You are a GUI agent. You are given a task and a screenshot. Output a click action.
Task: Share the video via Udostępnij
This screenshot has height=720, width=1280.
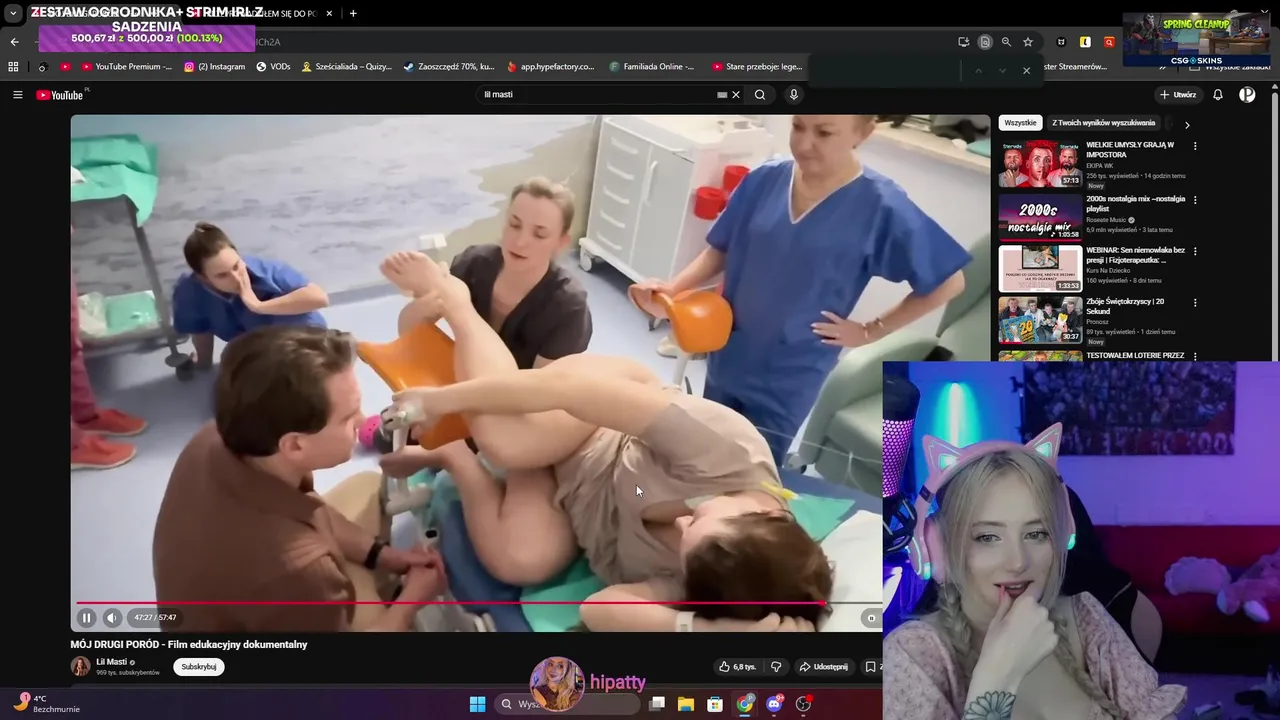(823, 667)
